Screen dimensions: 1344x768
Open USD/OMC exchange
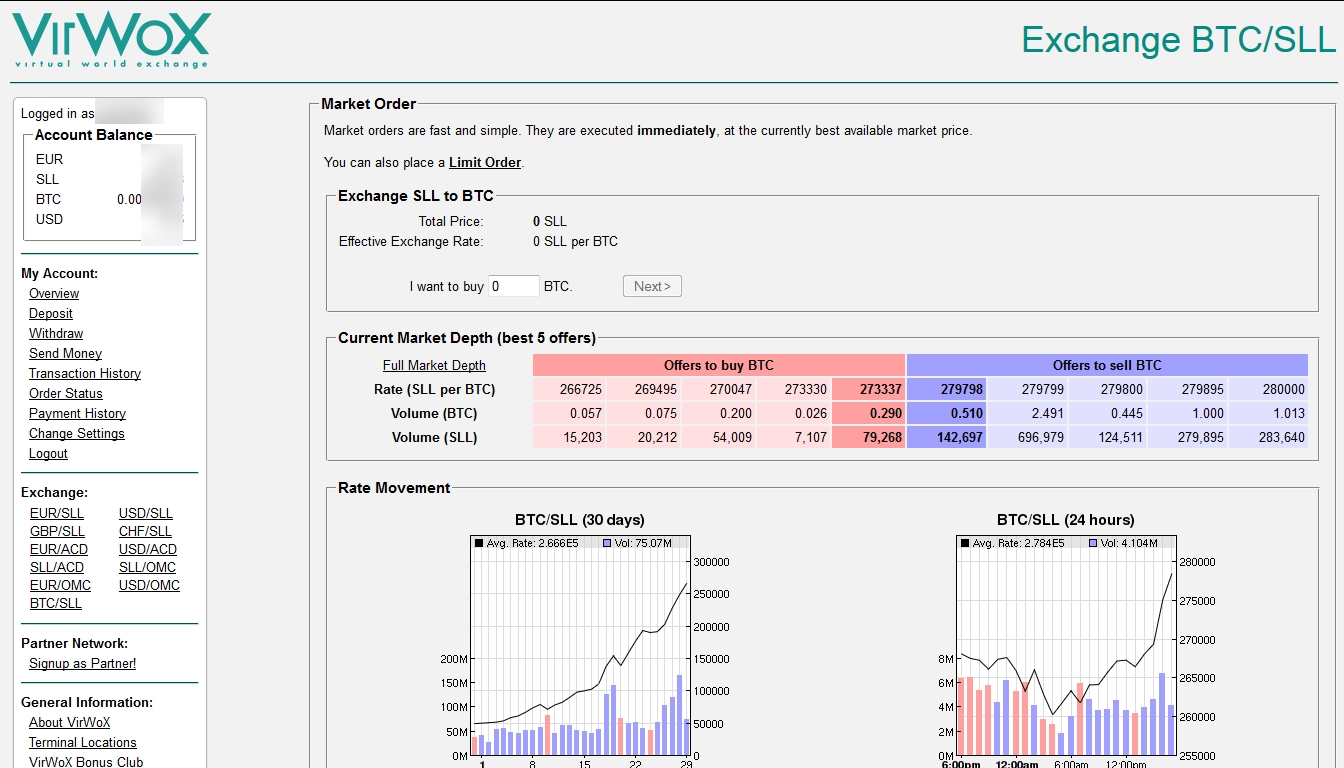click(x=149, y=586)
